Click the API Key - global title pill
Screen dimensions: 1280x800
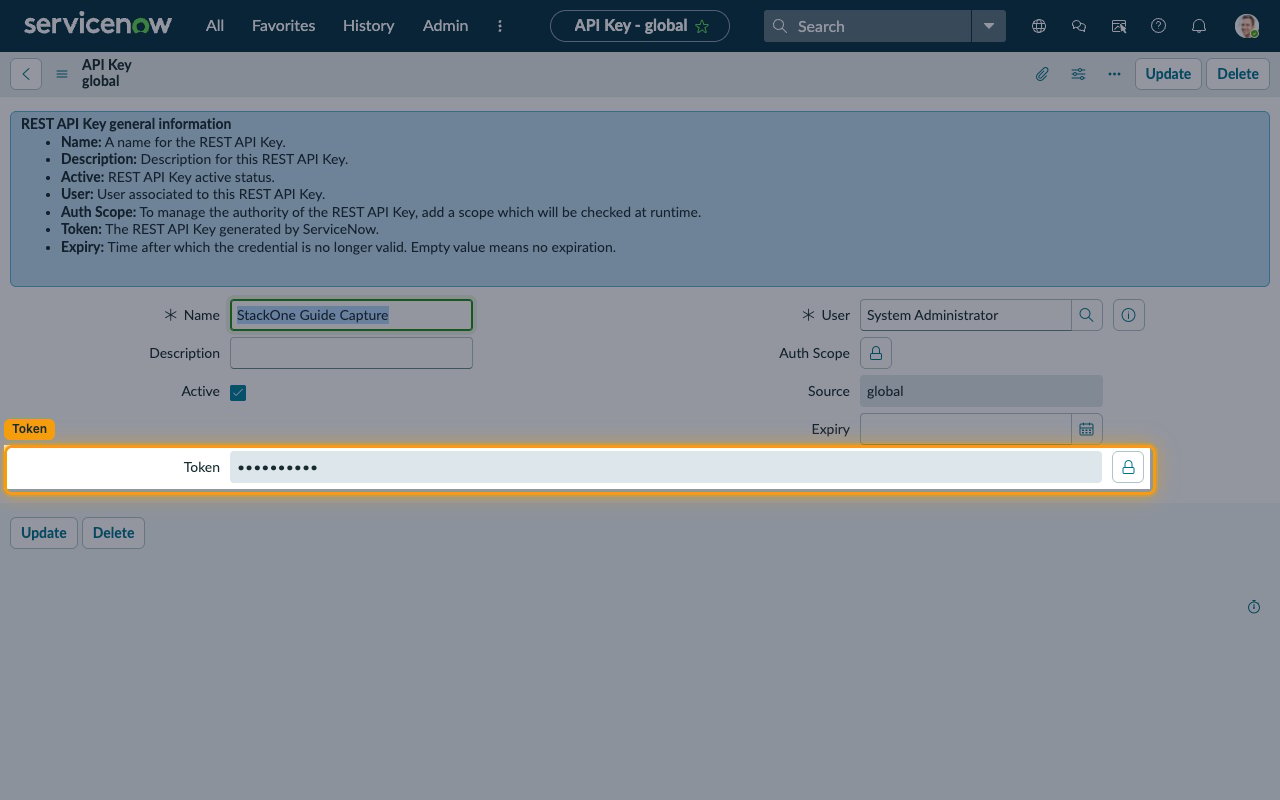point(640,26)
